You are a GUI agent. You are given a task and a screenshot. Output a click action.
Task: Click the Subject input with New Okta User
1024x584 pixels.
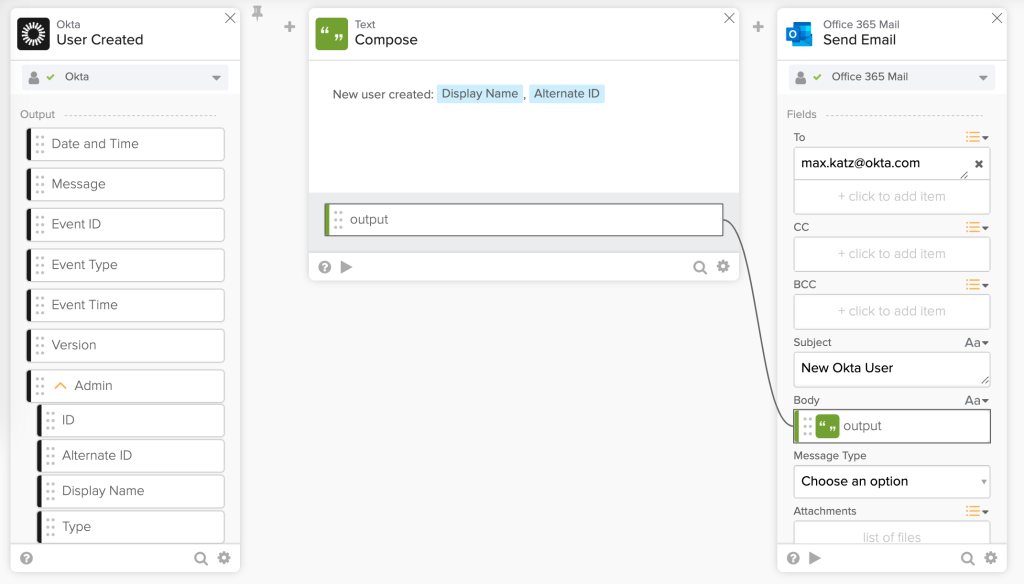click(x=891, y=368)
